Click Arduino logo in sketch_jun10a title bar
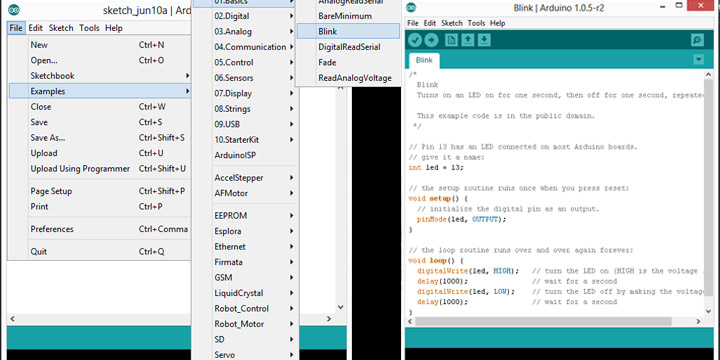The image size is (720, 360). (x=14, y=11)
